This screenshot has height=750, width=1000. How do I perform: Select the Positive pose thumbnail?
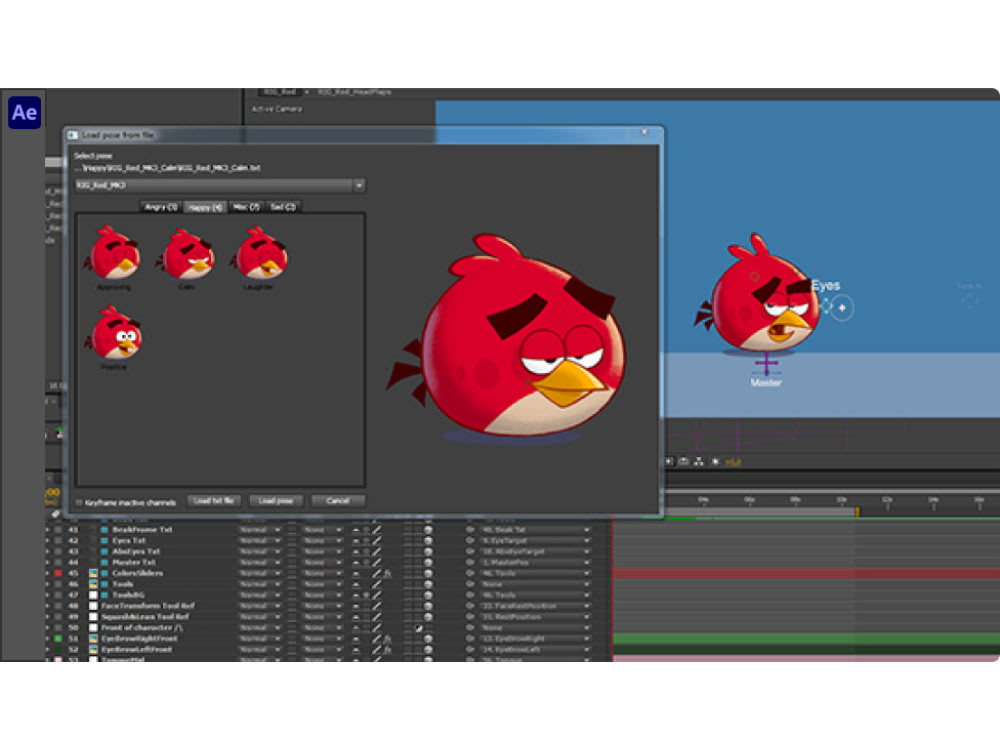114,334
